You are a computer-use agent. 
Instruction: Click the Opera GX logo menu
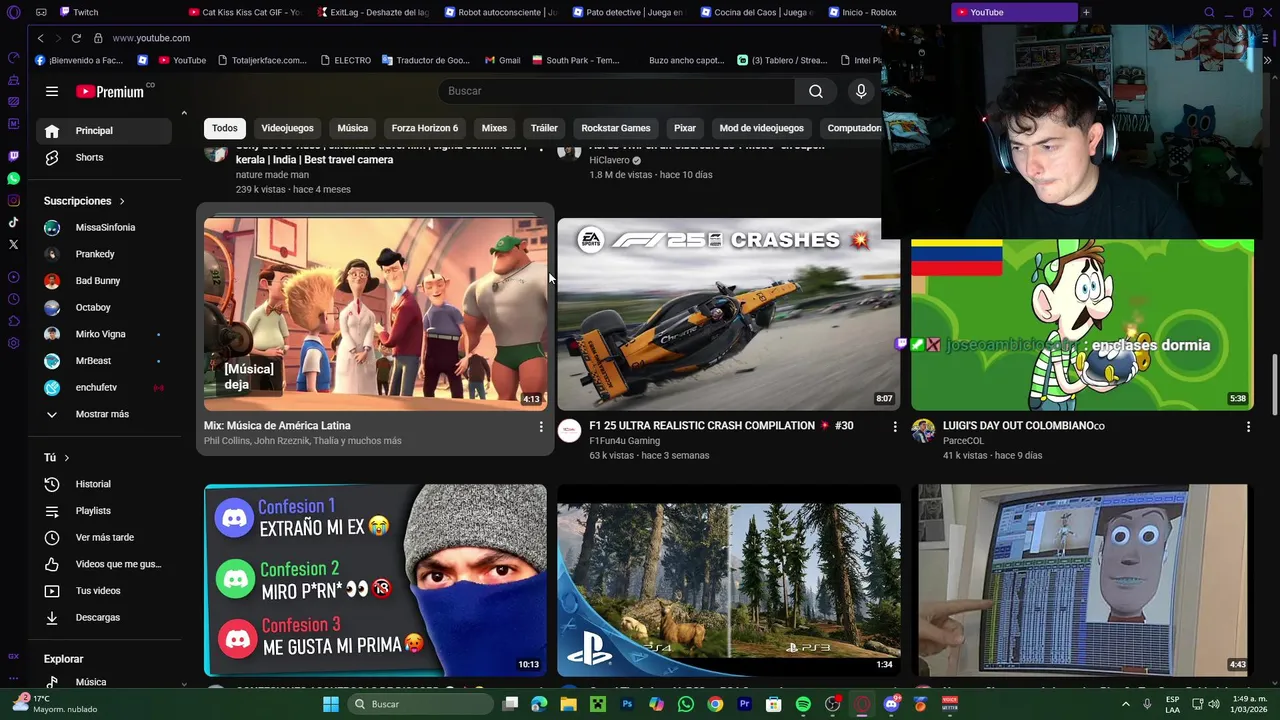tap(13, 12)
